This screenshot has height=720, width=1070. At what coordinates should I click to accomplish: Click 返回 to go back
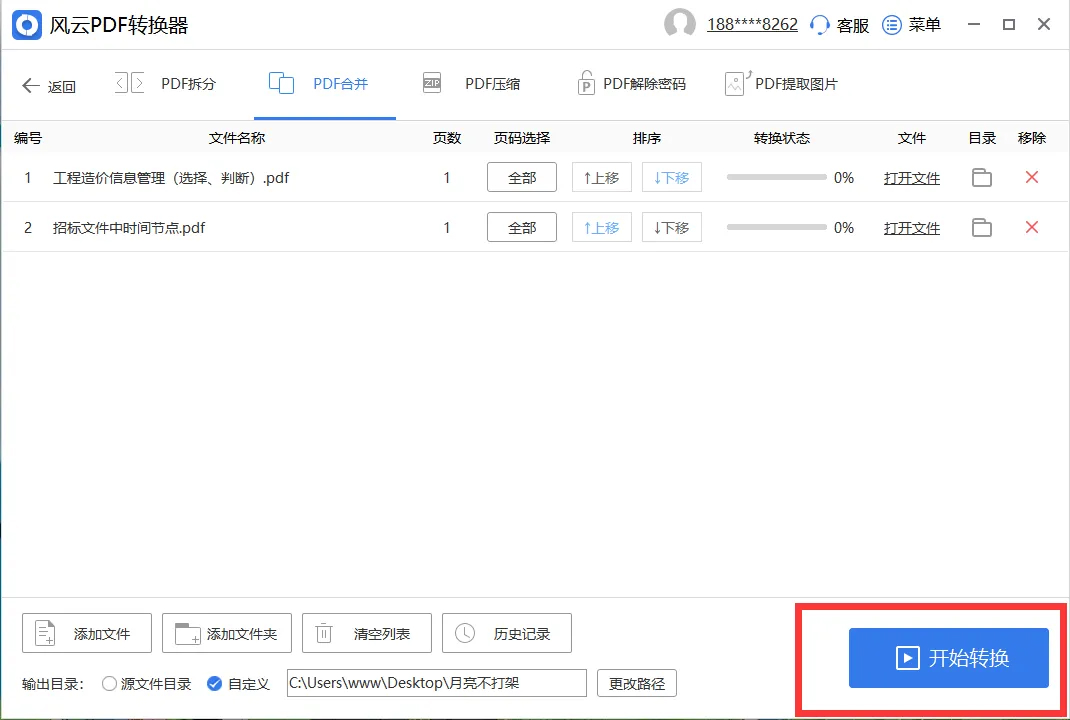49,85
